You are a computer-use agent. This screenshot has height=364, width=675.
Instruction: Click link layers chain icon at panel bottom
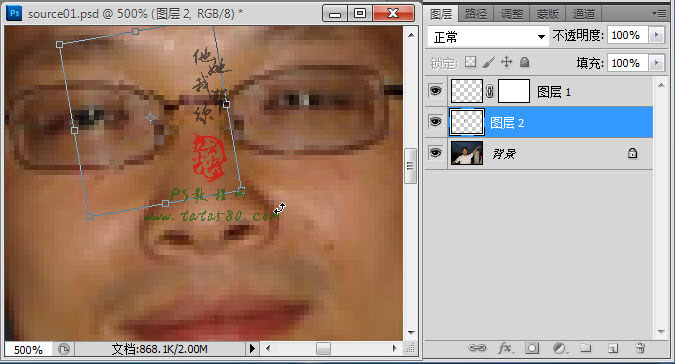(477, 348)
